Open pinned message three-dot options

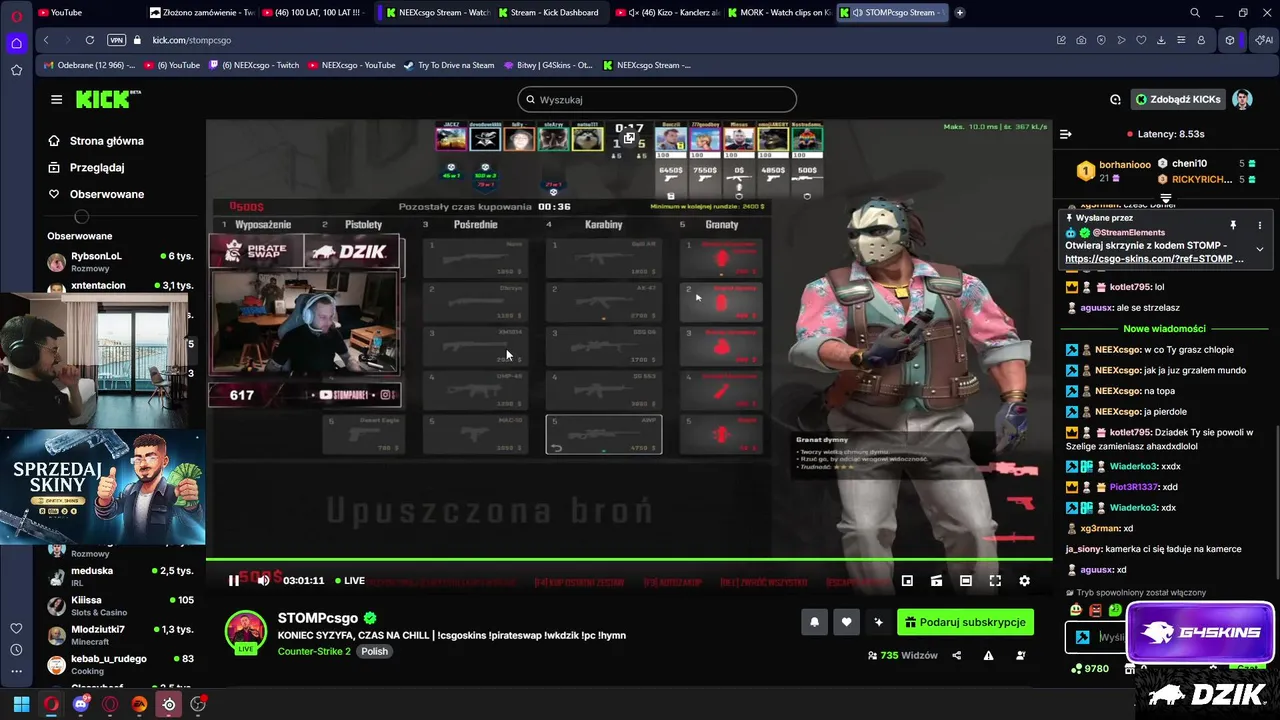pos(1259,225)
